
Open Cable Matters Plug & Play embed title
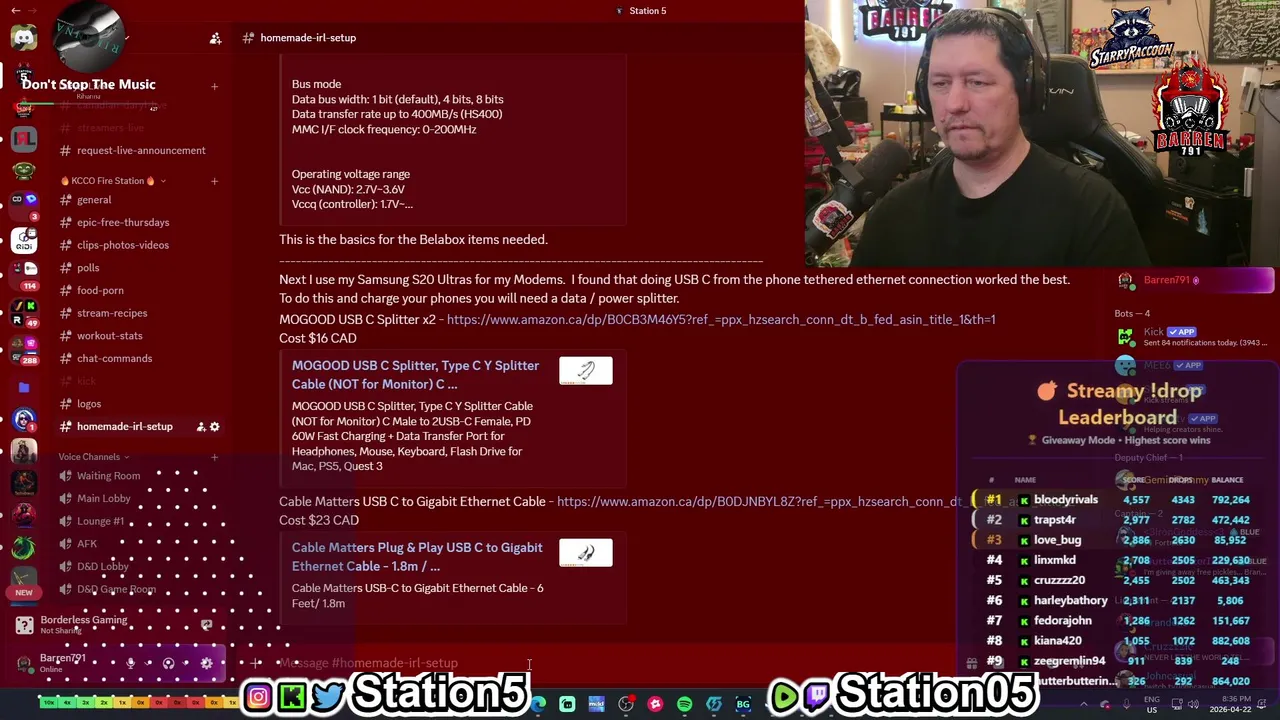coord(417,557)
